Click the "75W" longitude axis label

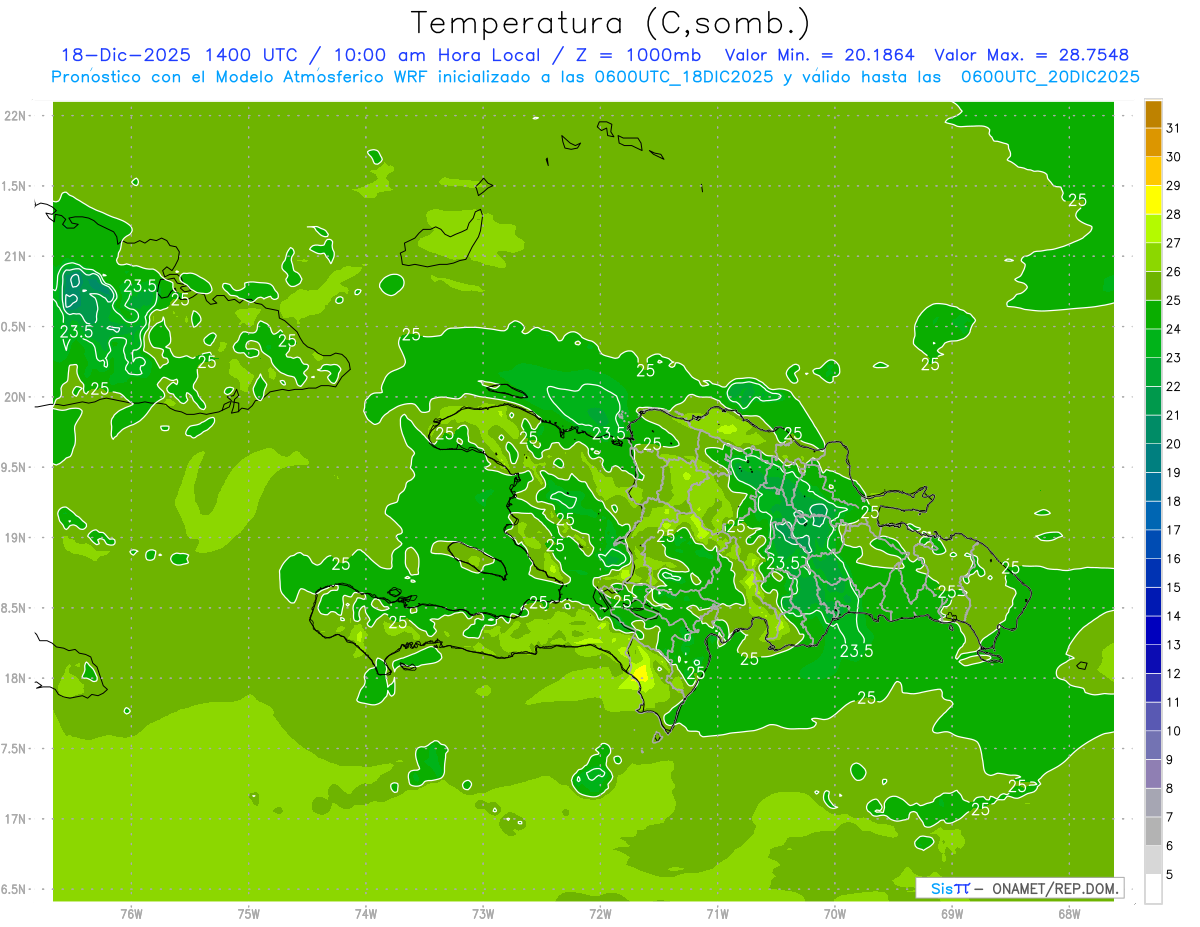click(x=249, y=913)
